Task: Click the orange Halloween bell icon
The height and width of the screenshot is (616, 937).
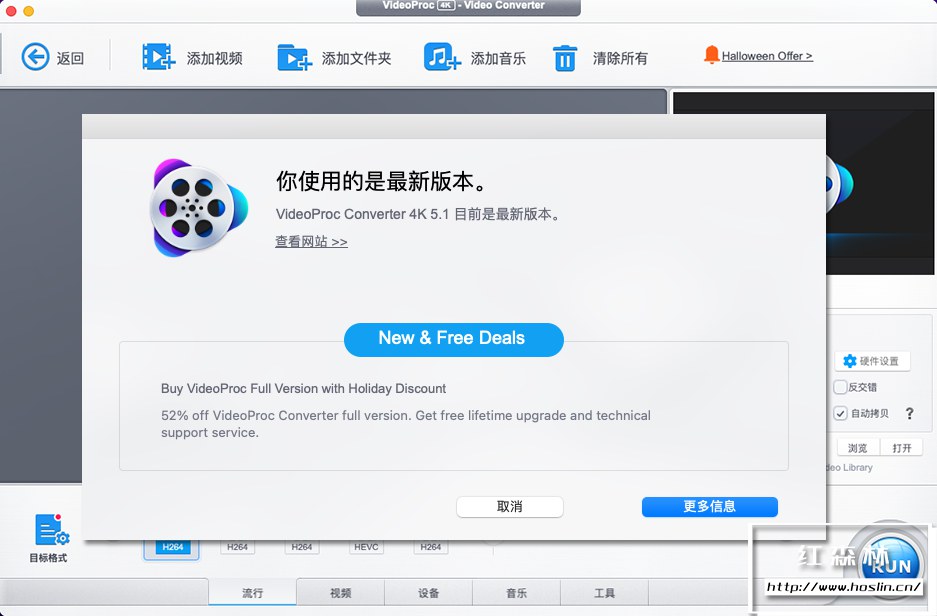Action: pos(711,55)
